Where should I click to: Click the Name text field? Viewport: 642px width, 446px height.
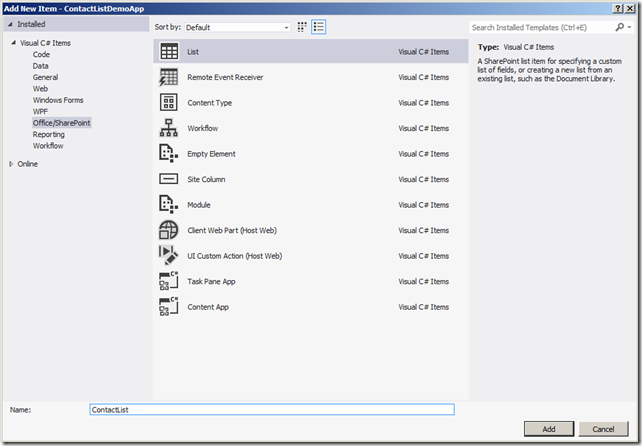pyautogui.click(x=271, y=409)
